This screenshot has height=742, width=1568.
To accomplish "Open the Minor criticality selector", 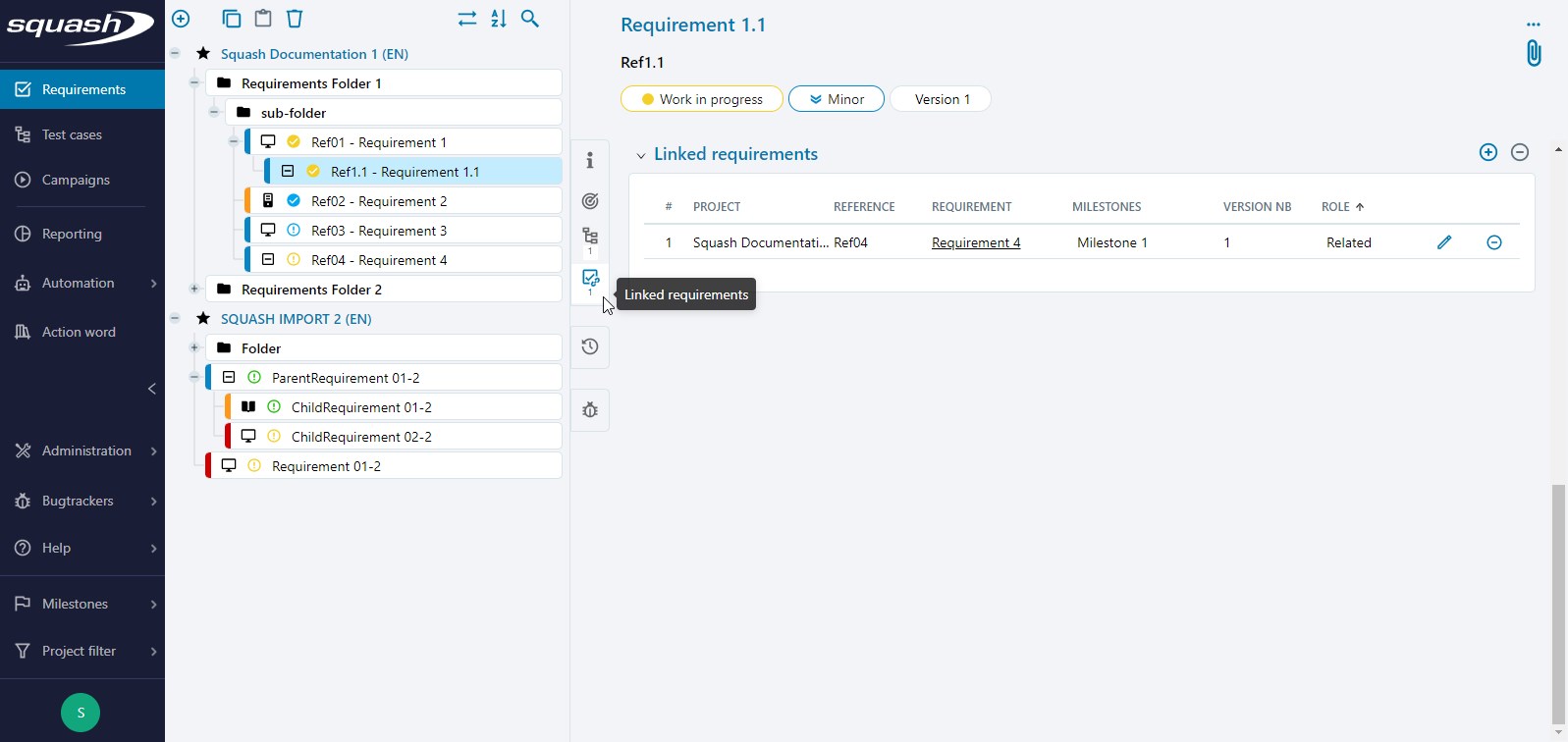I will click(836, 99).
